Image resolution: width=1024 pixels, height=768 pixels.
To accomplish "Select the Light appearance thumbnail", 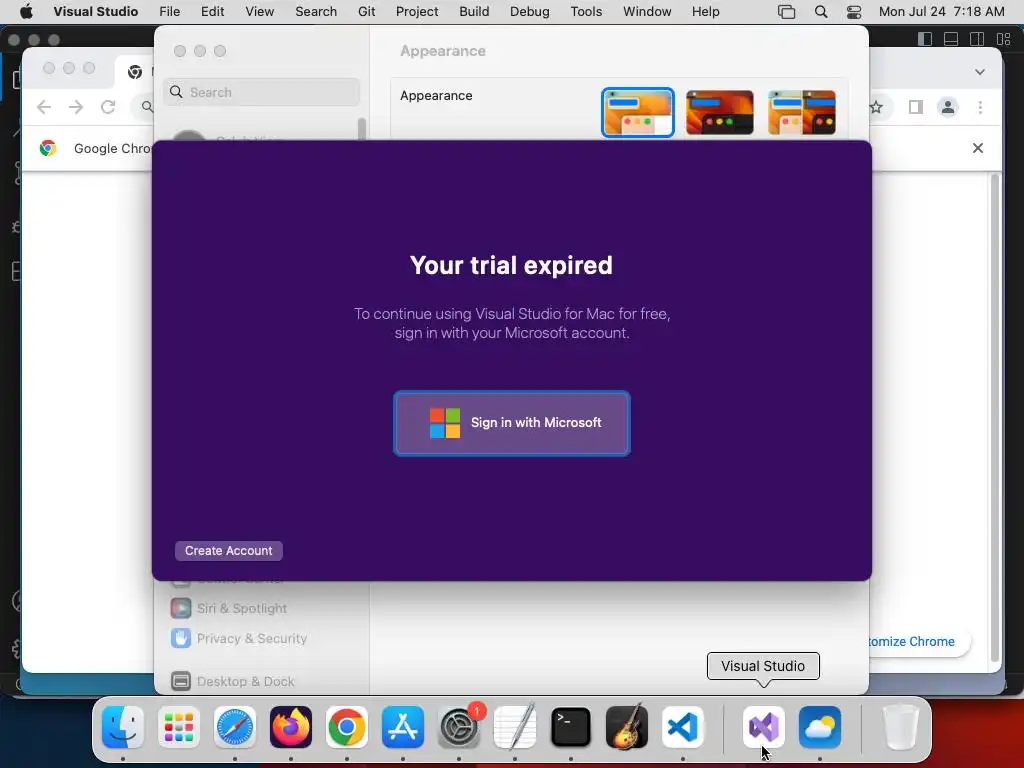I will (637, 112).
